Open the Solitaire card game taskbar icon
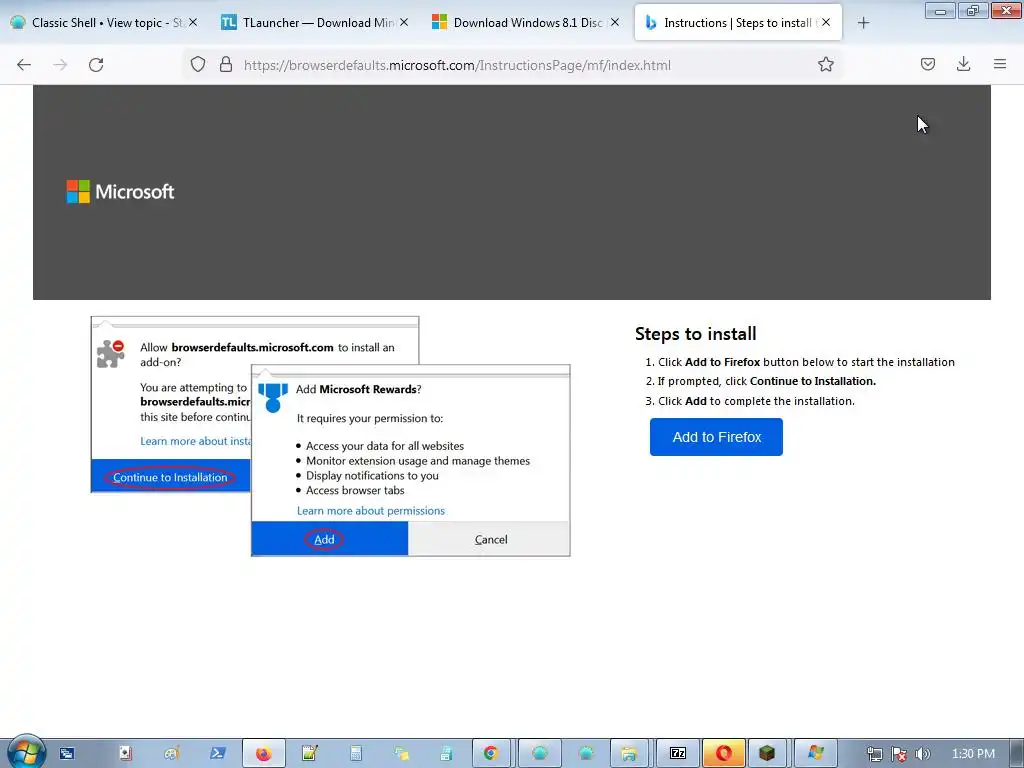This screenshot has height=768, width=1024. click(125, 754)
